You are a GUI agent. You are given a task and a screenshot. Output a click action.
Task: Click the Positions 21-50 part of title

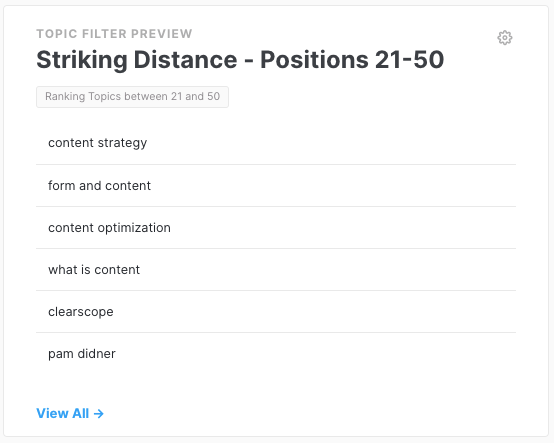pos(352,59)
